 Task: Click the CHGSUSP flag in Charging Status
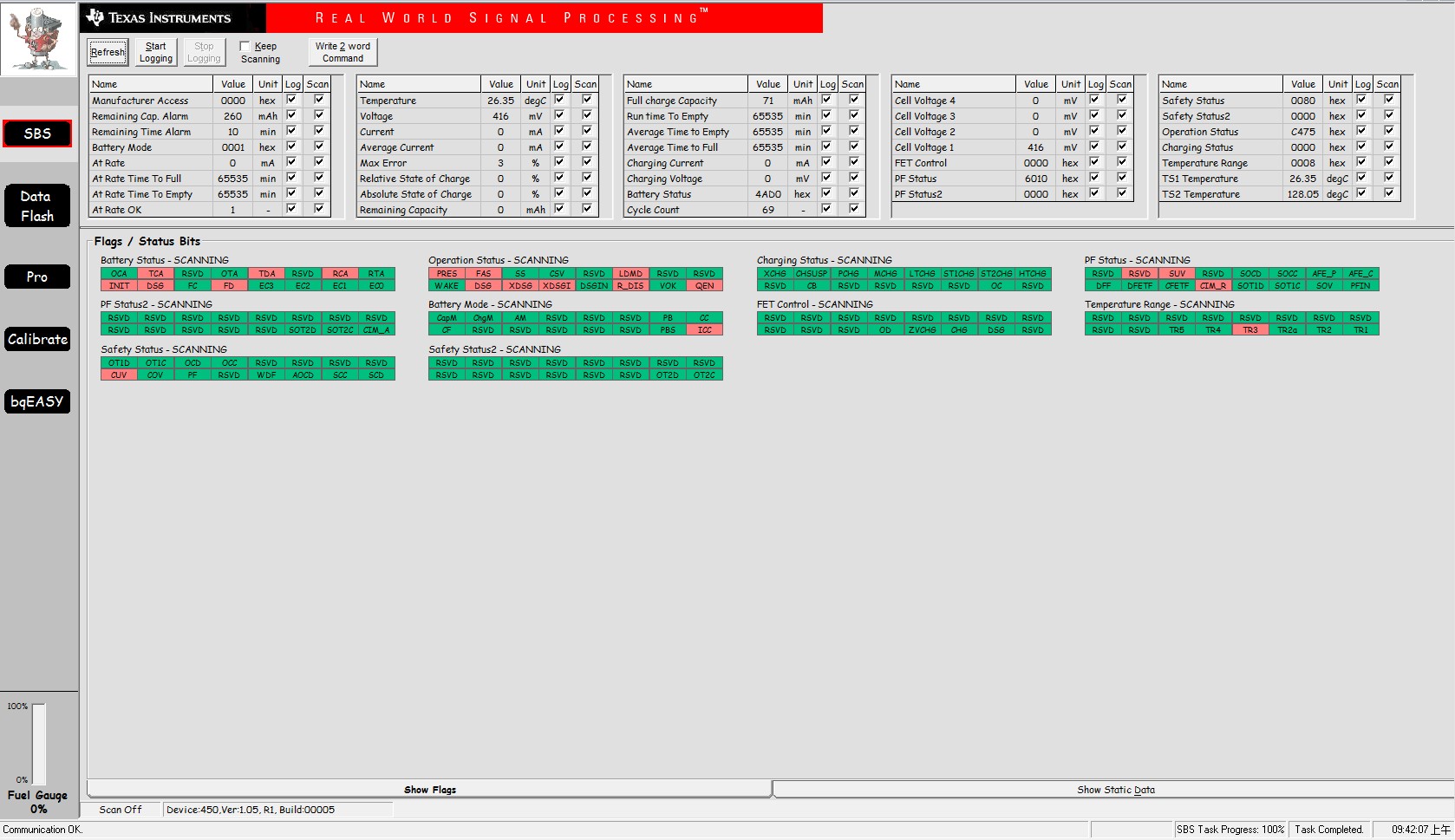click(812, 274)
